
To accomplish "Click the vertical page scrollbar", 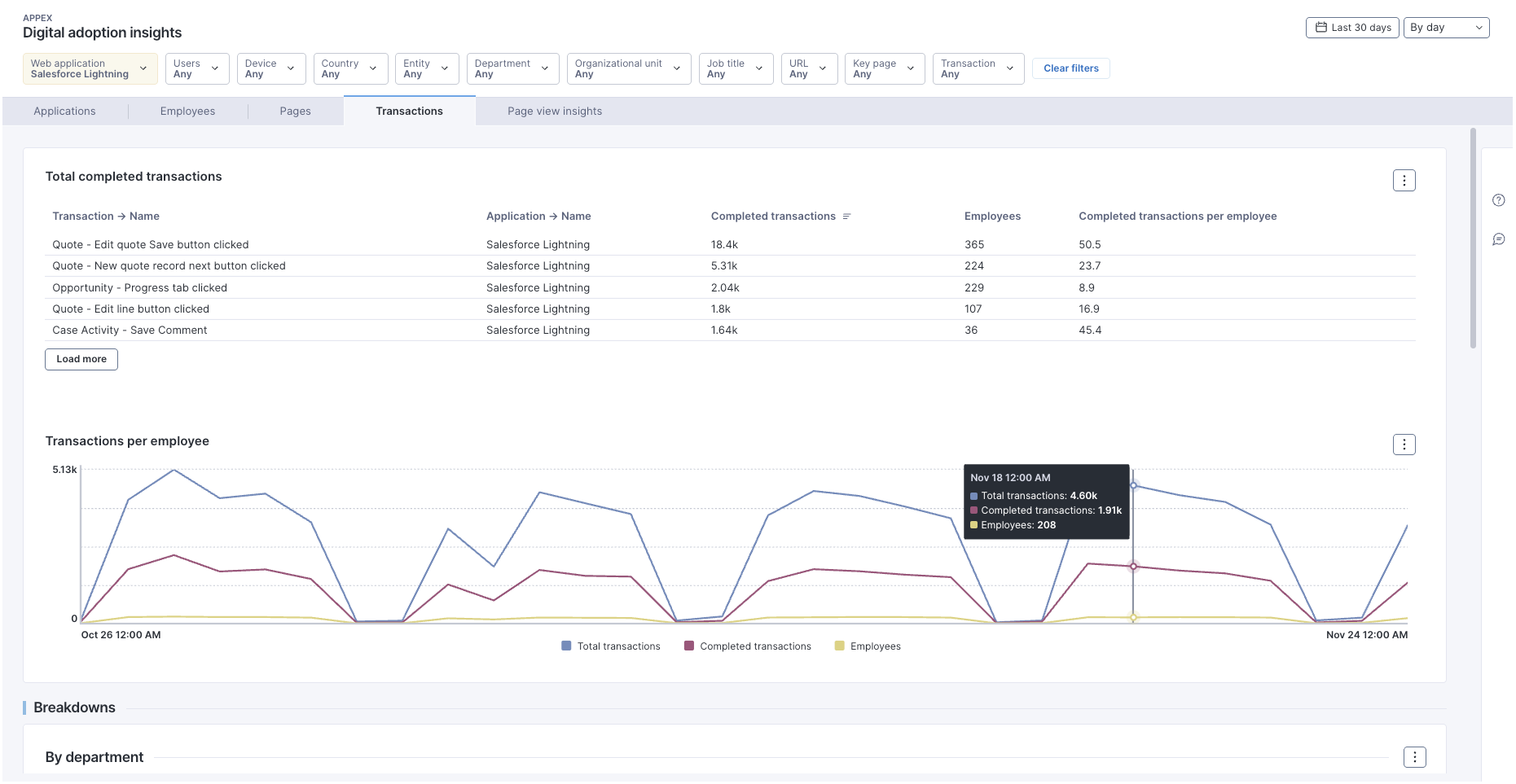I will coord(1473,238).
